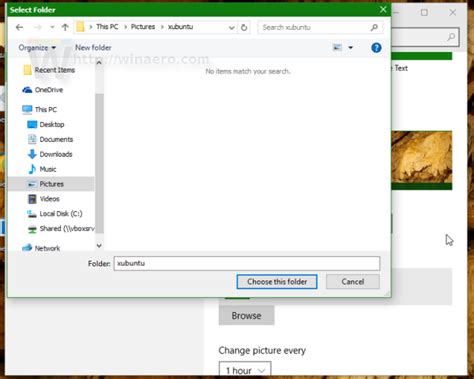Click the Back navigation arrow

point(19,27)
